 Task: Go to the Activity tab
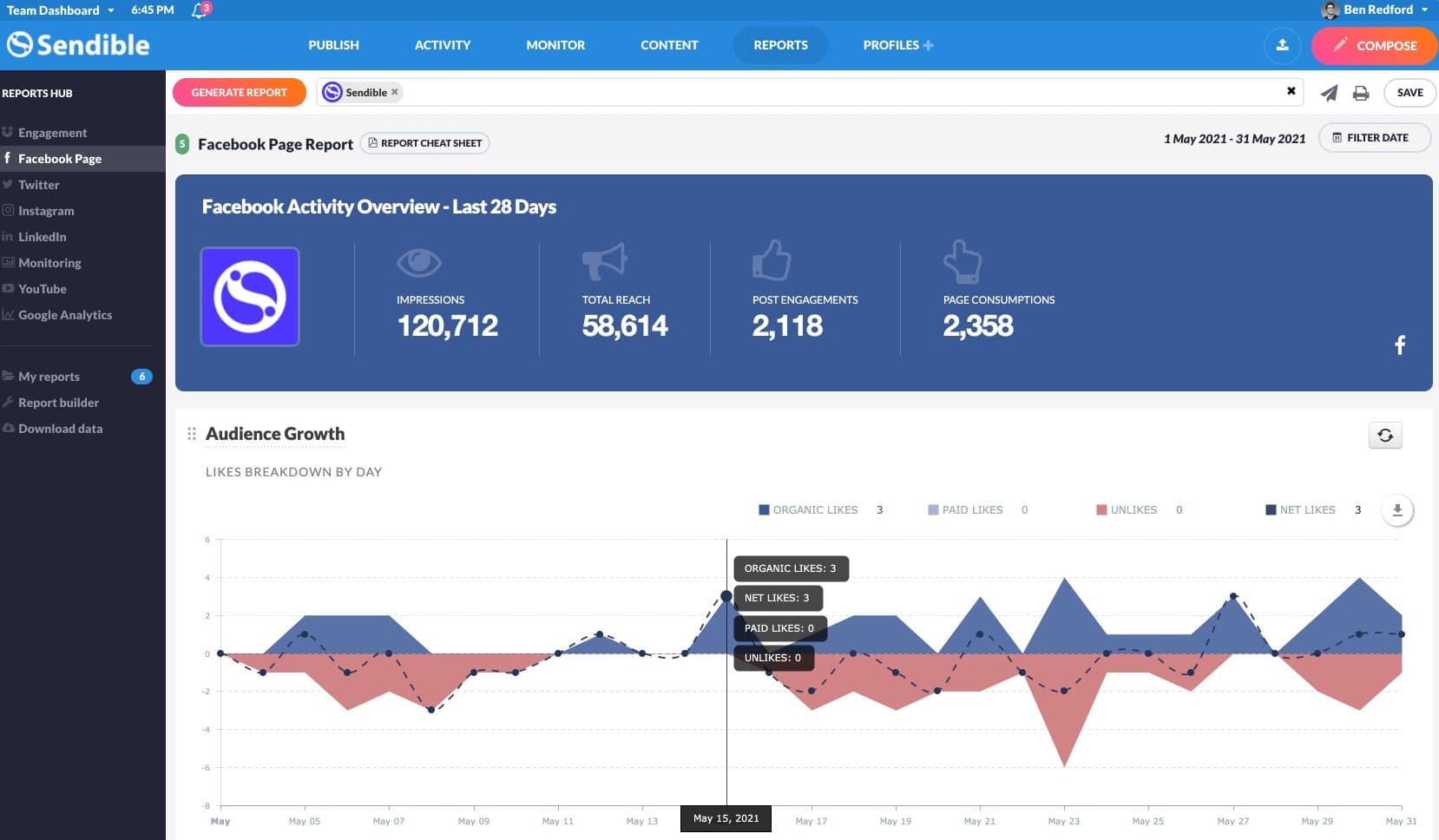[x=443, y=45]
